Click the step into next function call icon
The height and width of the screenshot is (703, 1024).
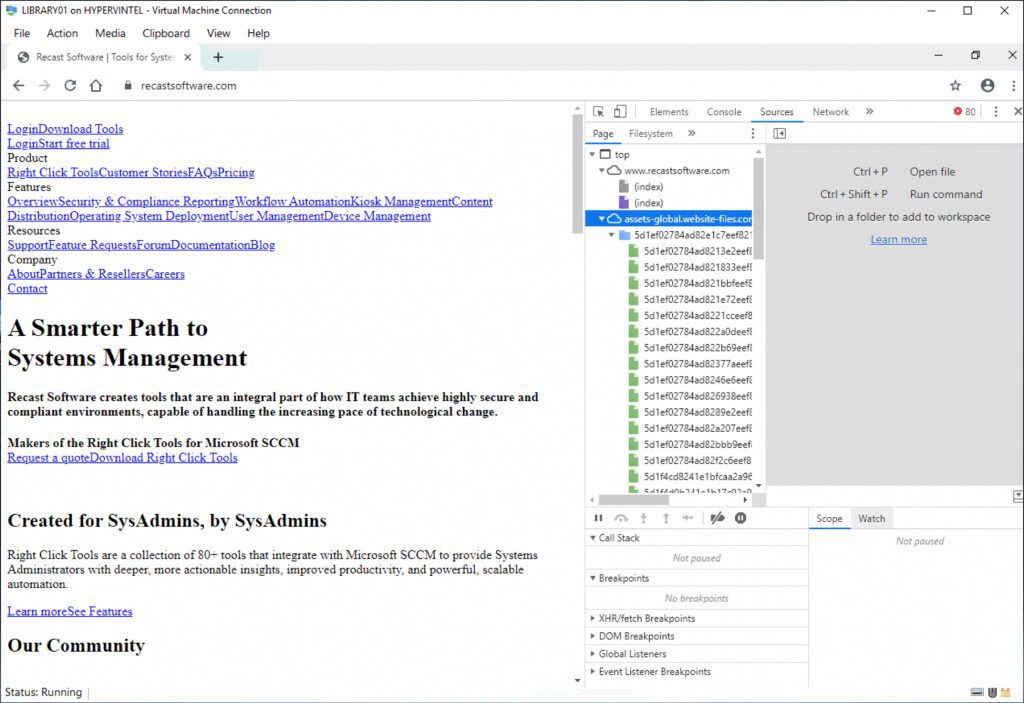(643, 517)
